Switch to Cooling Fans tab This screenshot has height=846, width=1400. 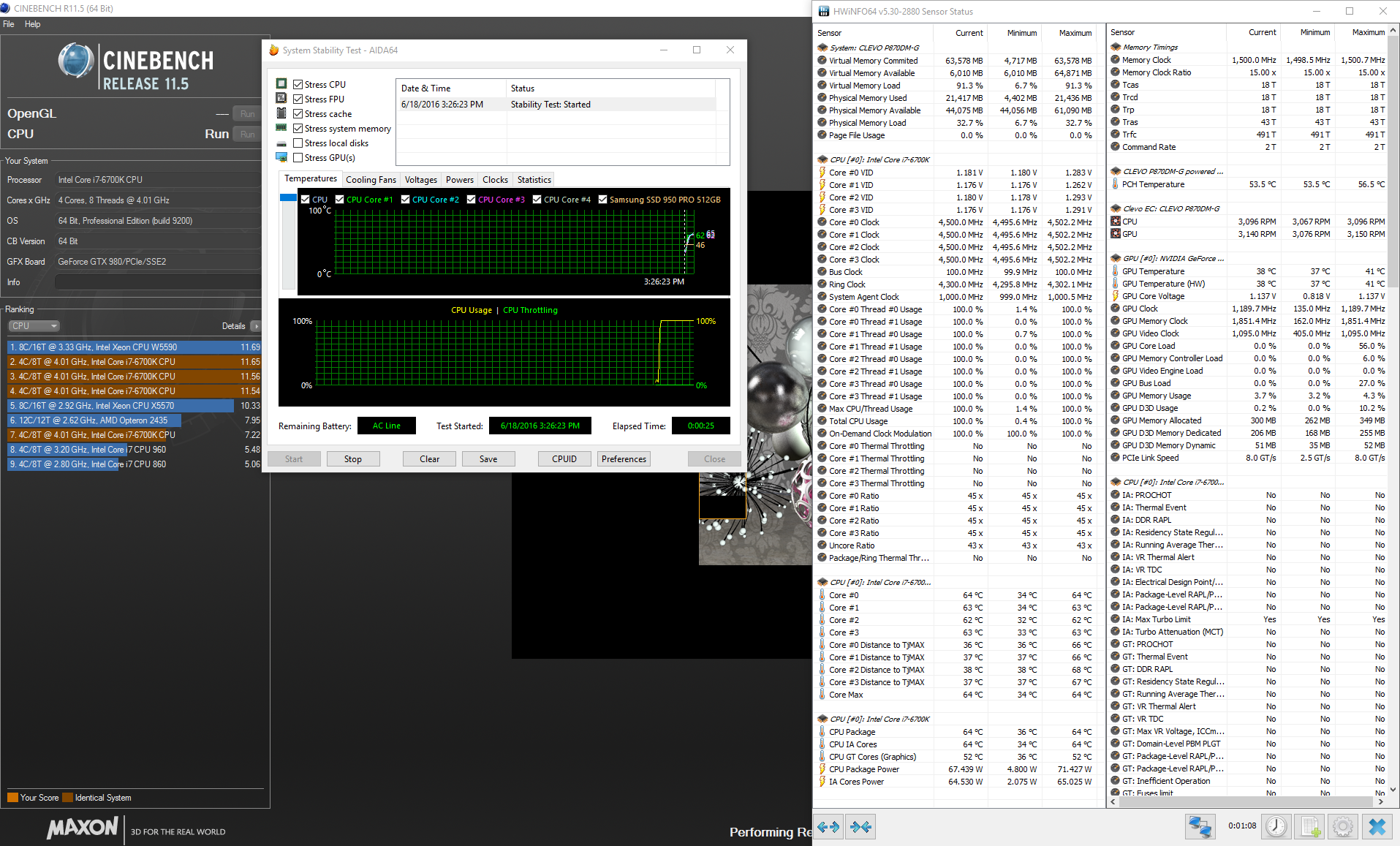click(371, 180)
